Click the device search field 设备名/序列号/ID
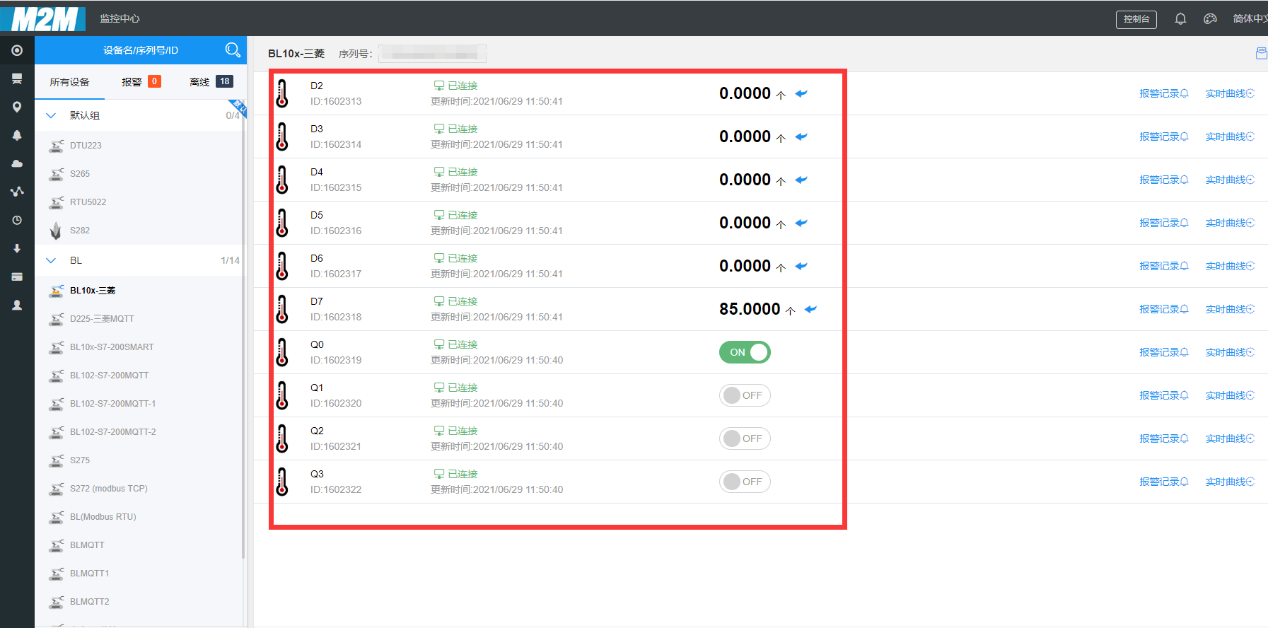The width and height of the screenshot is (1268, 628). click(140, 50)
